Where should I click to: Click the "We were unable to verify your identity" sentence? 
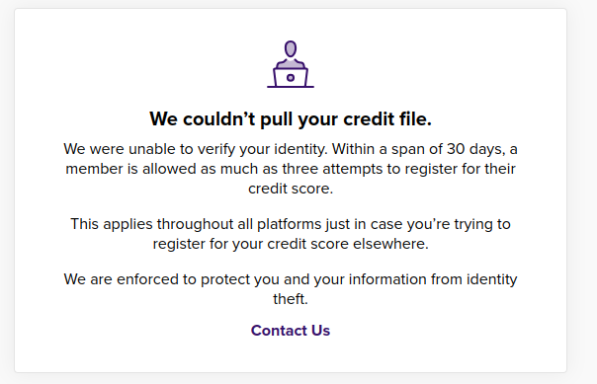click(196, 149)
